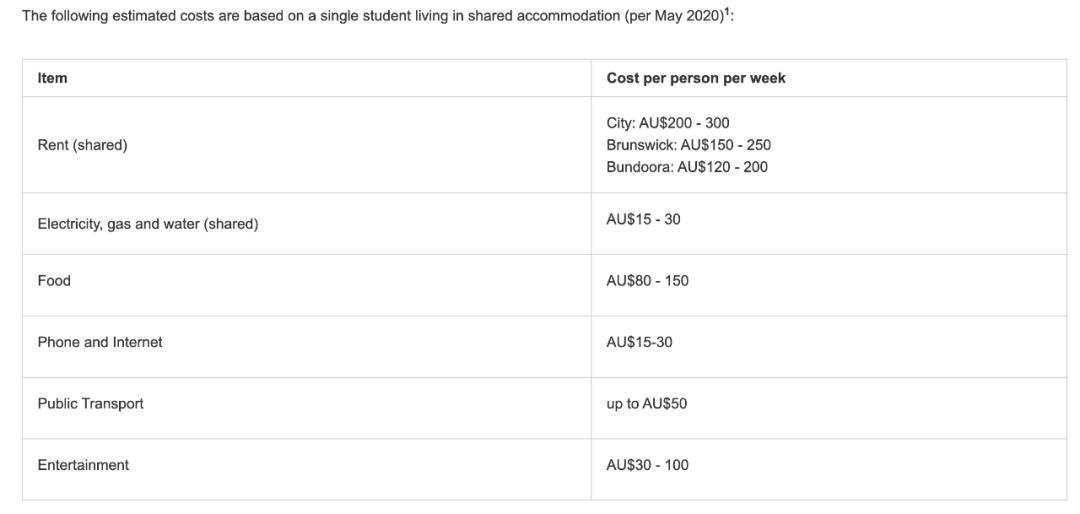
Task: Click the cost value for electricity, gas and water
Action: [x=643, y=219]
